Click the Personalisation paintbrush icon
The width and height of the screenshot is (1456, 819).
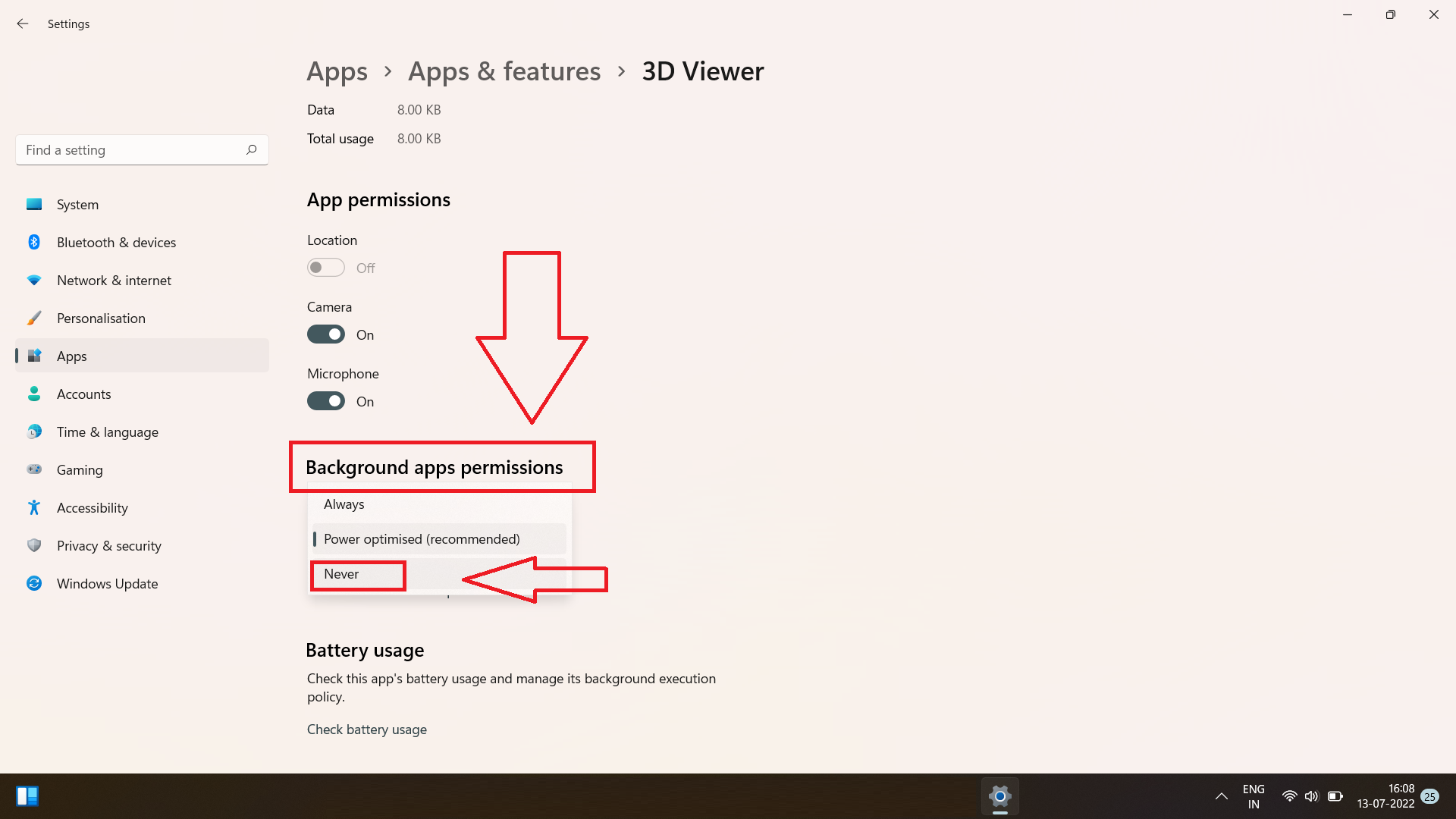click(x=34, y=318)
